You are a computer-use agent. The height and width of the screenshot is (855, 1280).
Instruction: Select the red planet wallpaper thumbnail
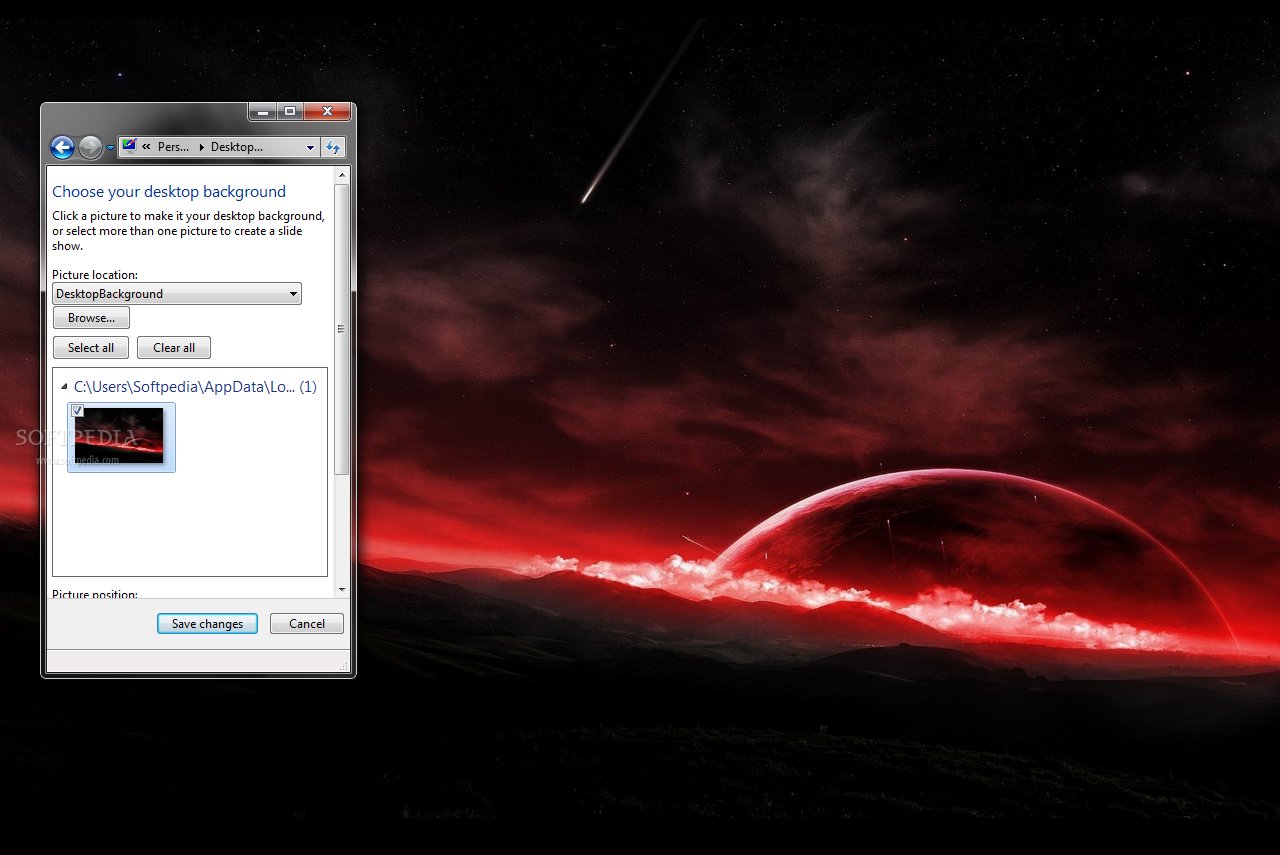click(x=121, y=437)
